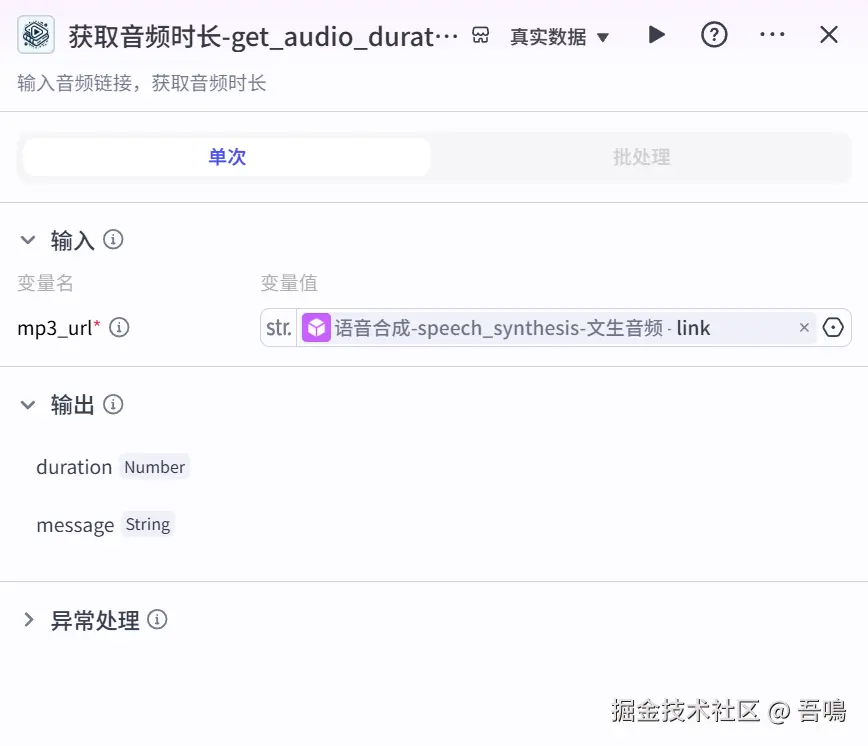Screen dimensions: 868x746
Task: Open the 真实数据 dropdown
Action: point(559,37)
